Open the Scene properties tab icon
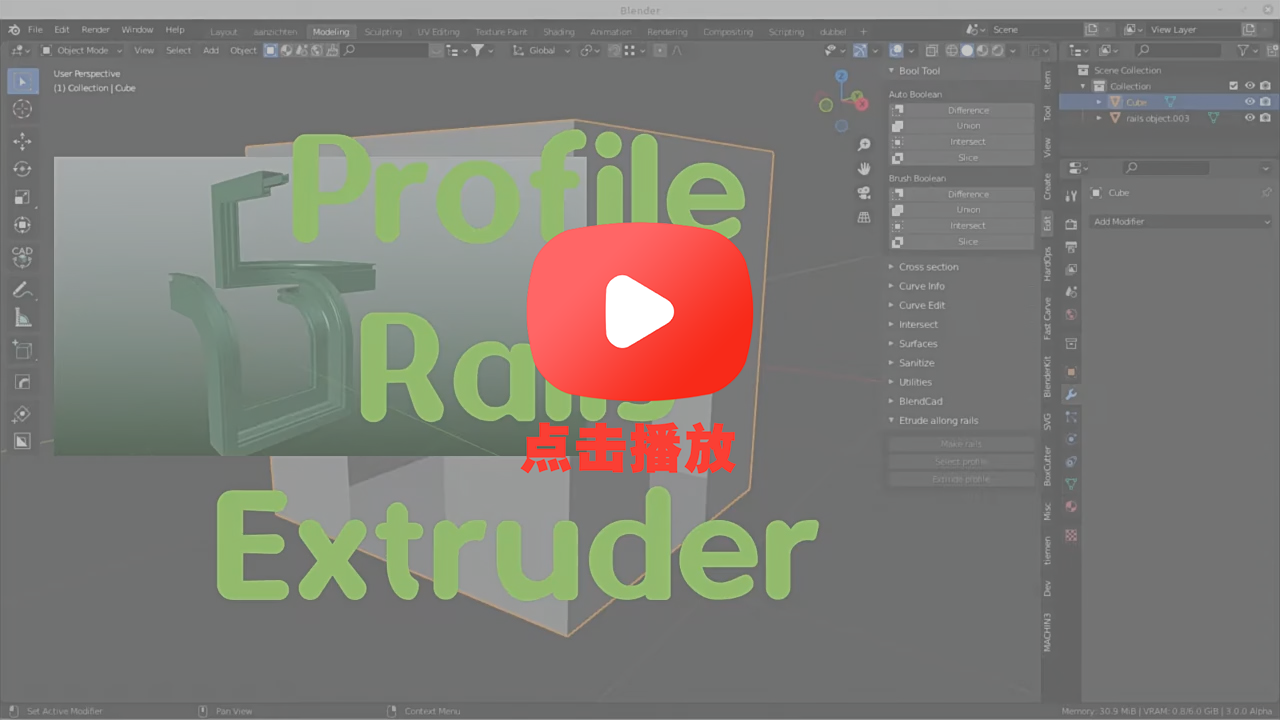 click(1071, 292)
